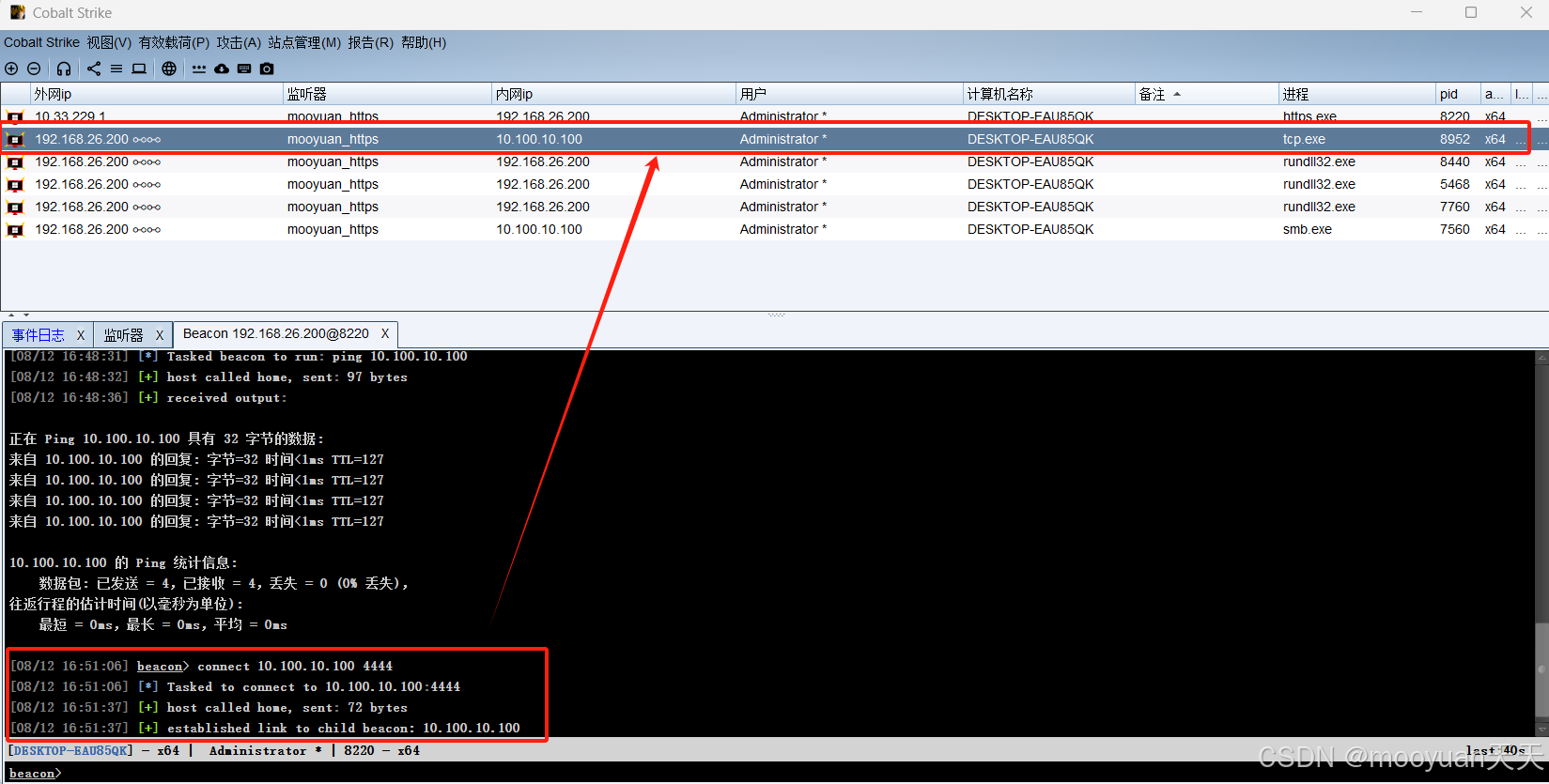Open credentials icon with asterisks
The width and height of the screenshot is (1549, 784).
(x=199, y=69)
